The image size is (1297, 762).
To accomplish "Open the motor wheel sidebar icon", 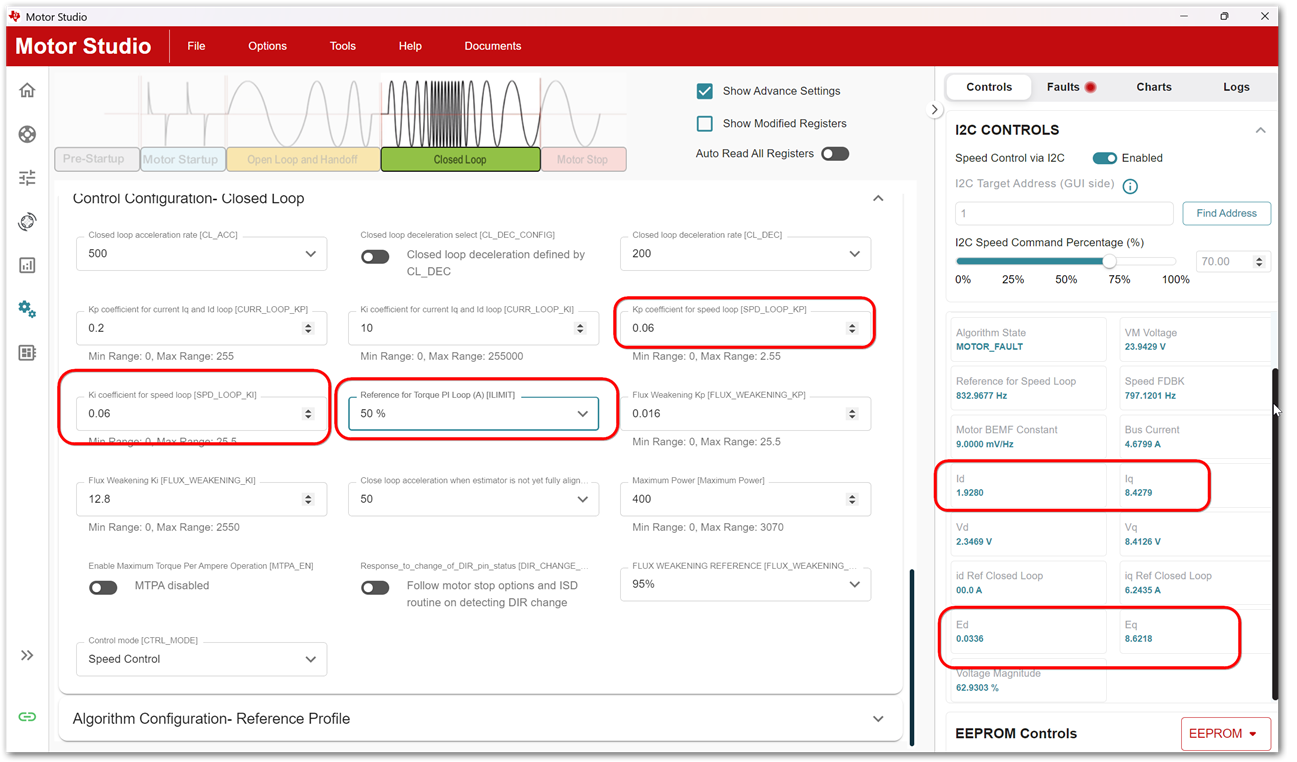I will click(27, 134).
